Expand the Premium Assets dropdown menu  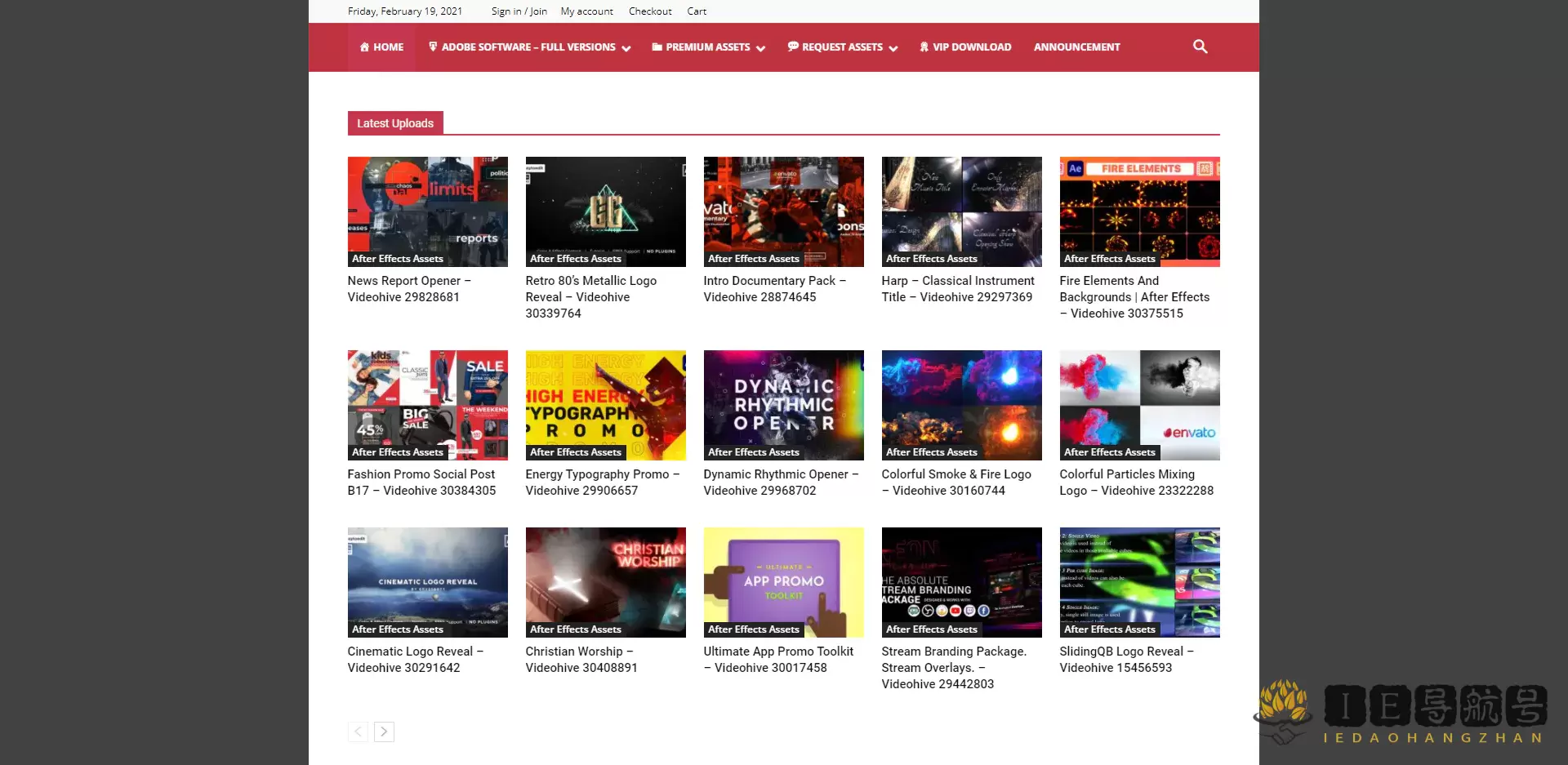[708, 47]
